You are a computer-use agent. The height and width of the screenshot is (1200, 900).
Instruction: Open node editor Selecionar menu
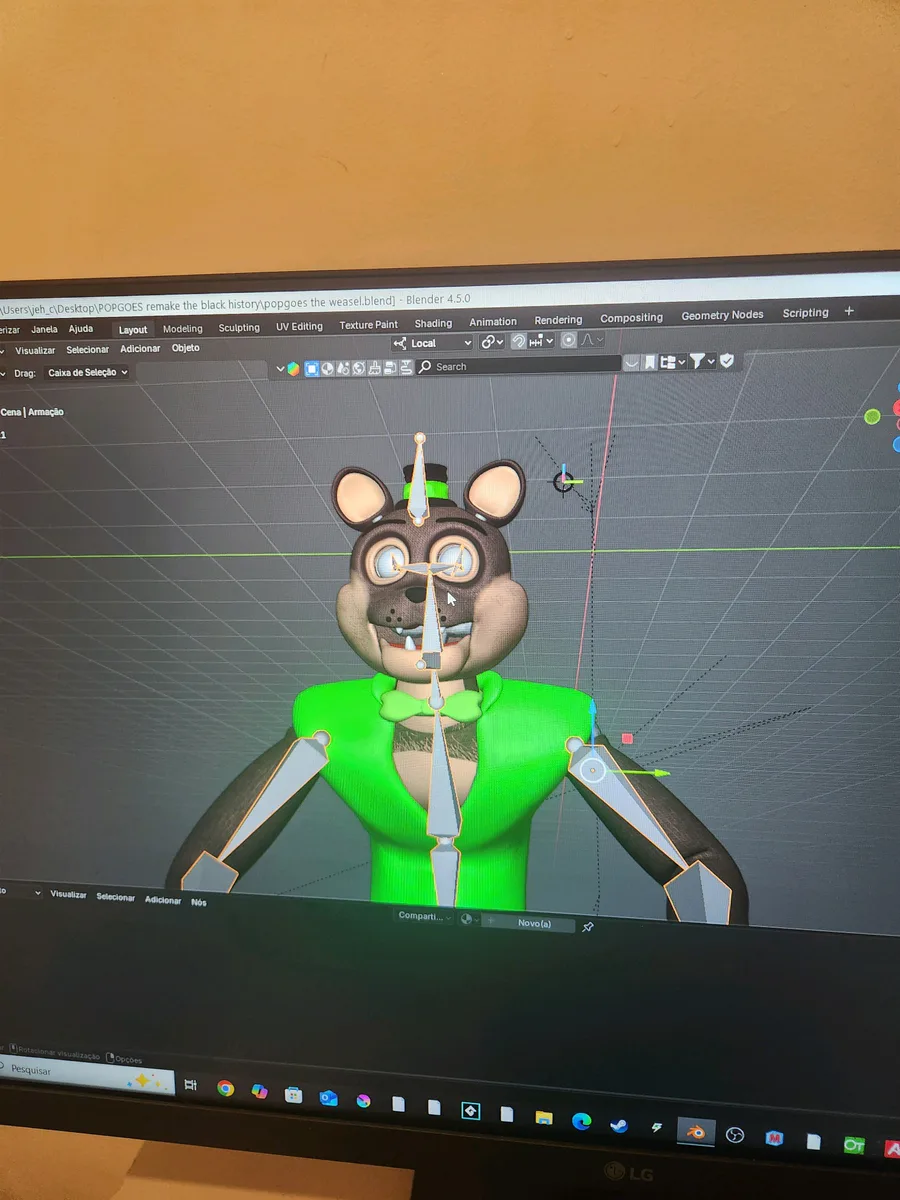[x=115, y=898]
